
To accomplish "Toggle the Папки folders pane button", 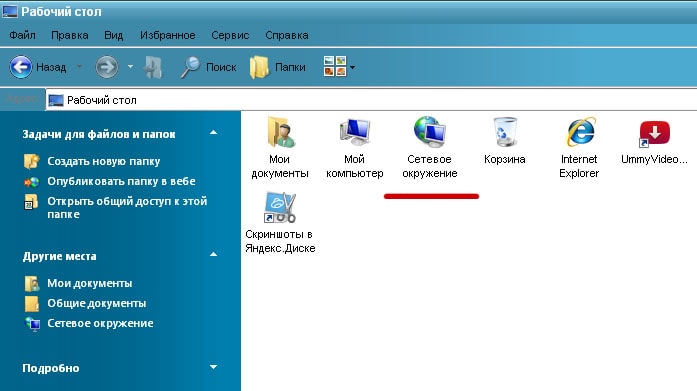I will [x=277, y=67].
